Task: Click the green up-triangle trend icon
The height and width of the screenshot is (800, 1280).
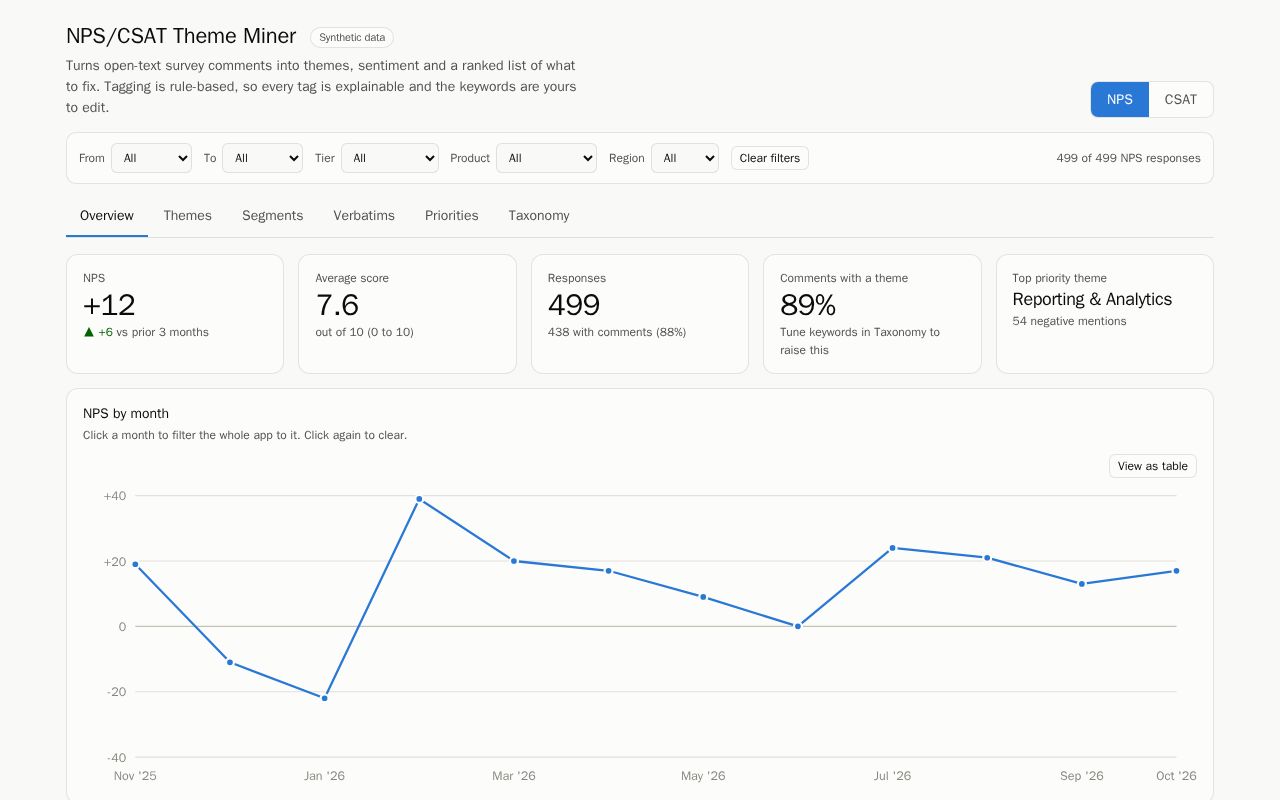Action: pos(89,332)
